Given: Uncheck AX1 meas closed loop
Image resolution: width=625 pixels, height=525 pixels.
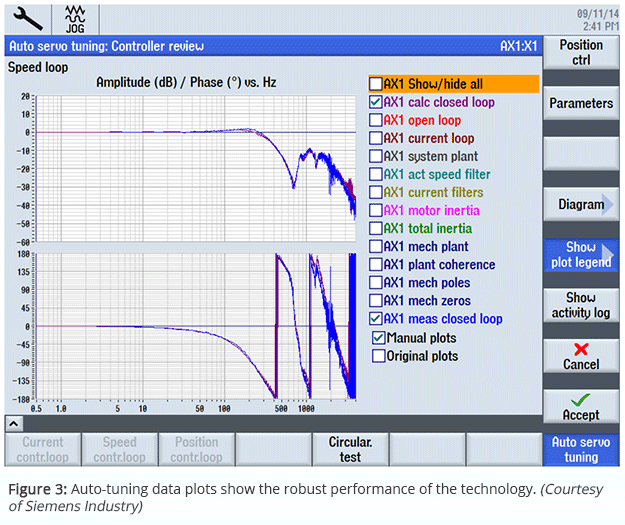Looking at the screenshot, I should pyautogui.click(x=375, y=319).
